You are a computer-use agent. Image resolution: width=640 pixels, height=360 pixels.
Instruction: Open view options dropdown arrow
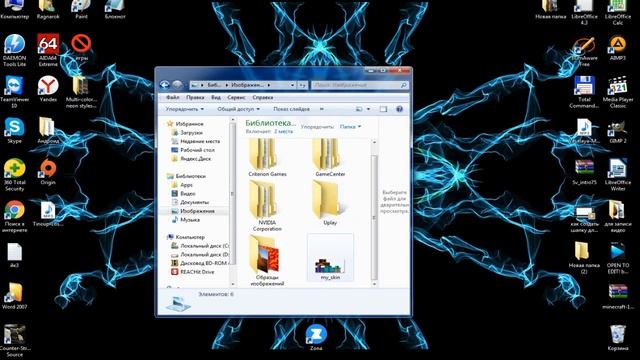click(368, 109)
